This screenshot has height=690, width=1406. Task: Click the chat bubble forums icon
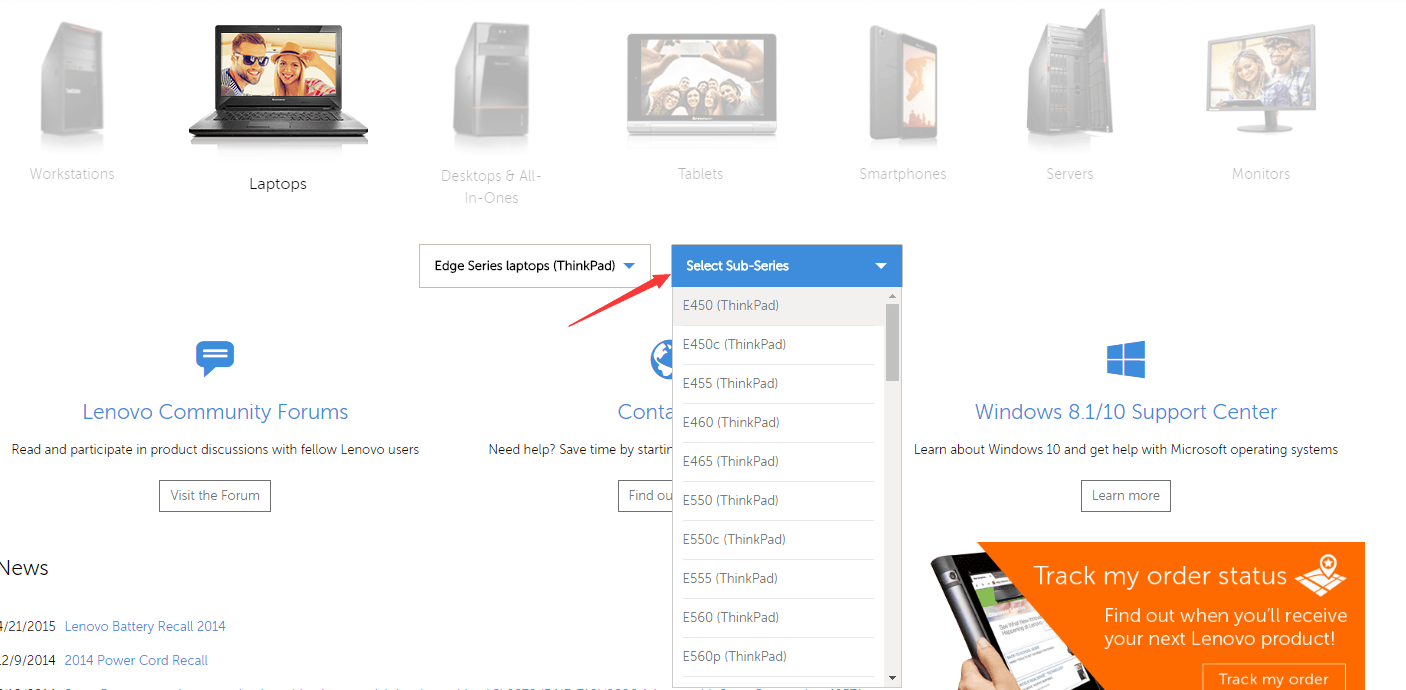(215, 358)
